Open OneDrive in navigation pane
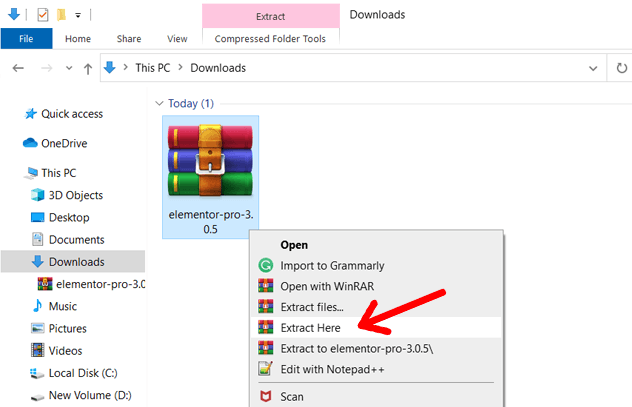 pos(64,143)
